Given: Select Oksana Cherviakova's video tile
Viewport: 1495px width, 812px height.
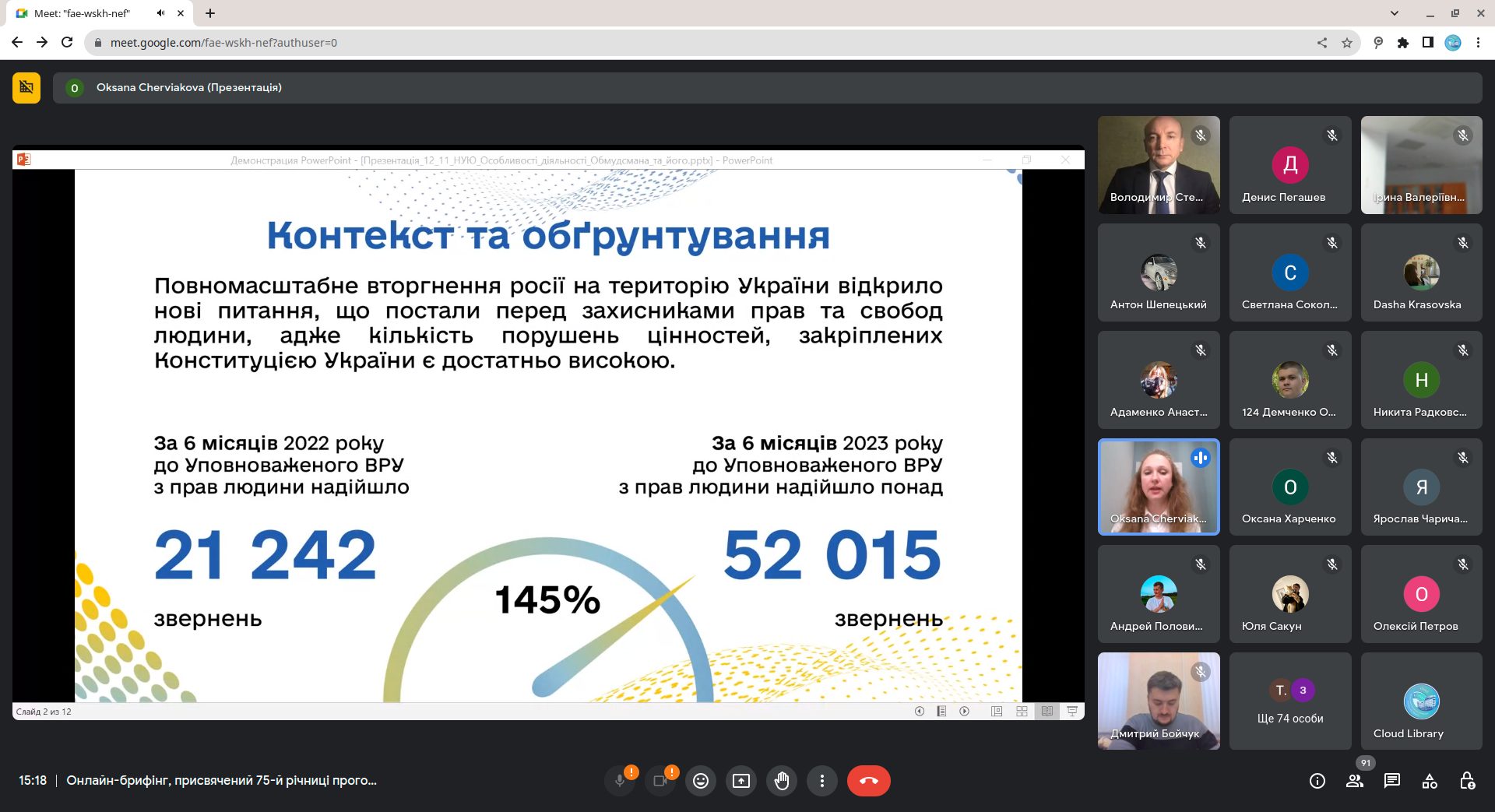Looking at the screenshot, I should pos(1159,487).
